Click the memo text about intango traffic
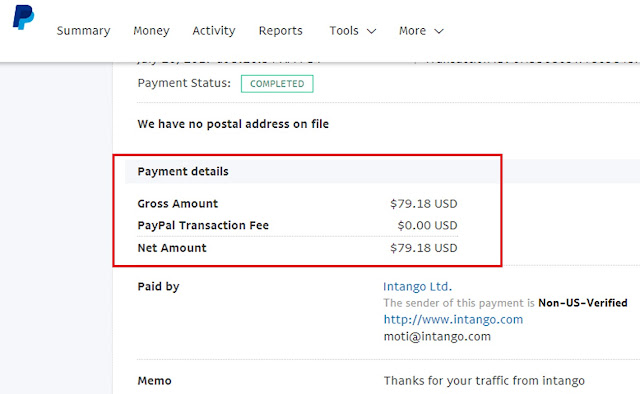The width and height of the screenshot is (640, 394). (484, 381)
